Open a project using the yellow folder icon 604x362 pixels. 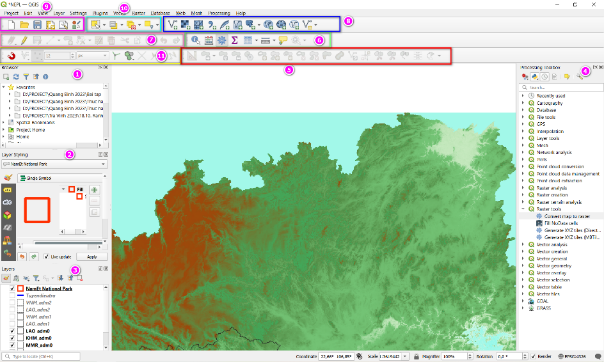tap(24, 25)
